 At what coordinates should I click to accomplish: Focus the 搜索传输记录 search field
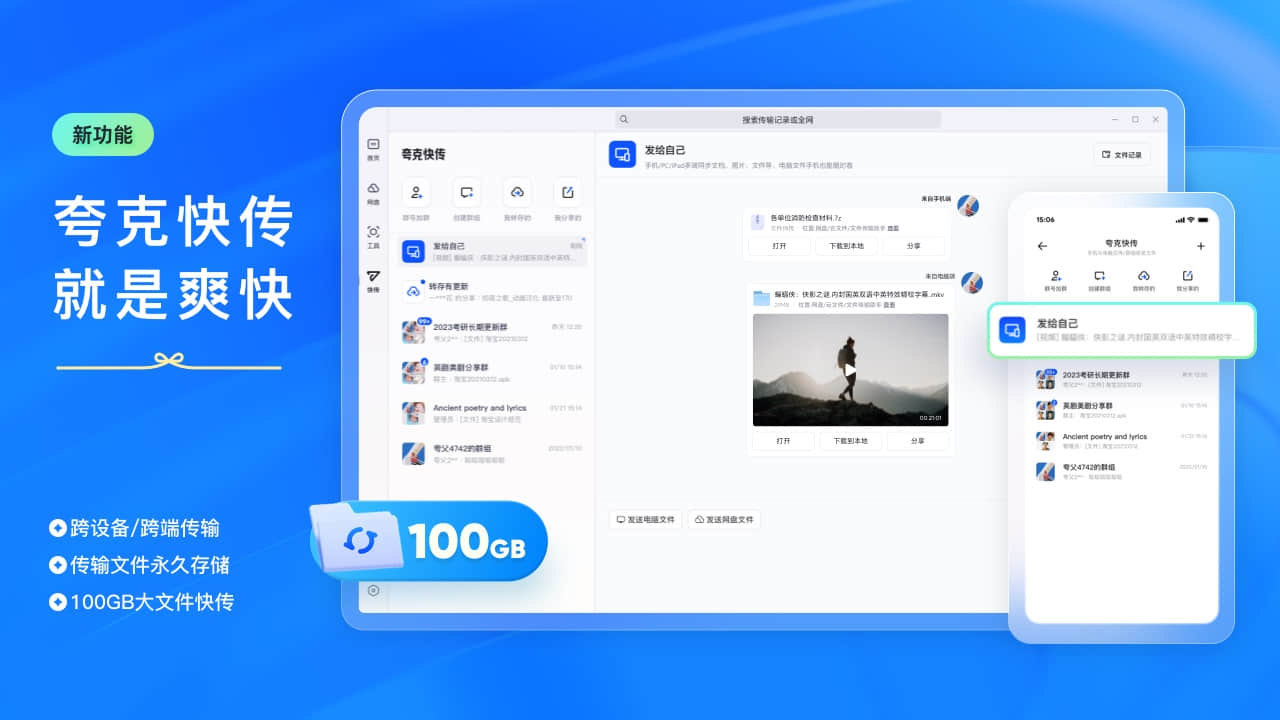[x=778, y=119]
